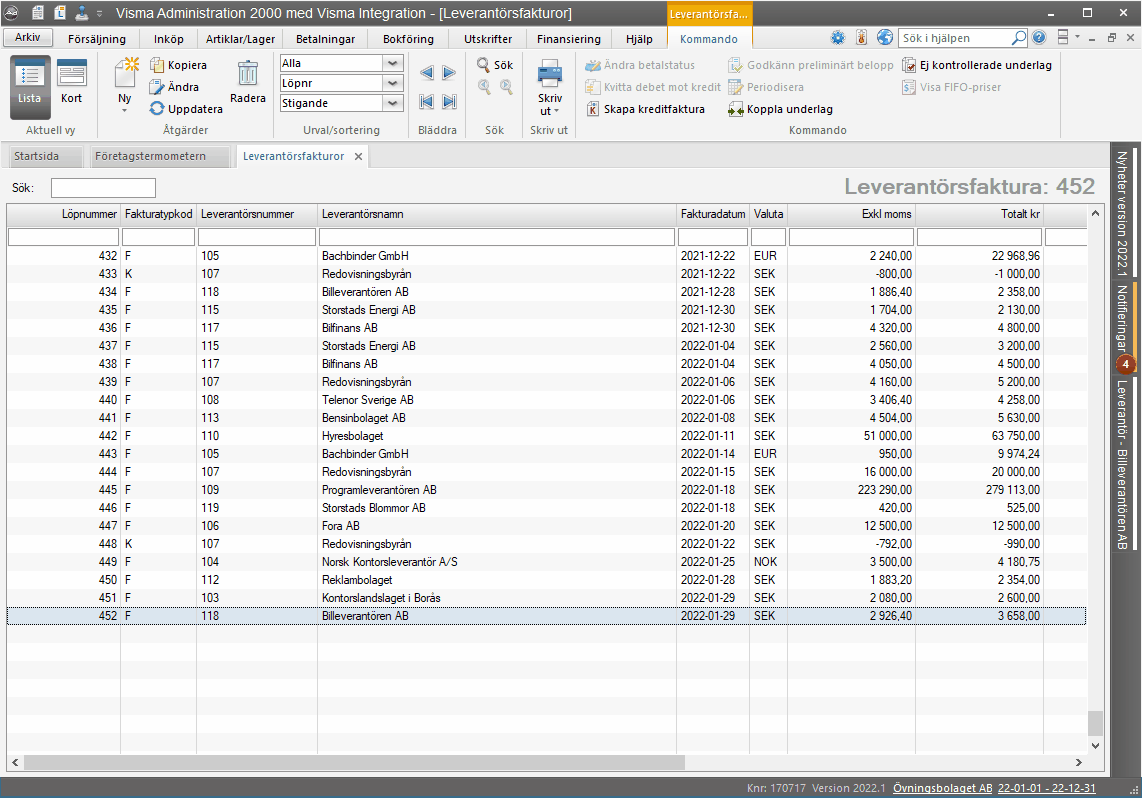This screenshot has height=798, width=1142.
Task: Open the Arkiv menu
Action: [x=28, y=37]
